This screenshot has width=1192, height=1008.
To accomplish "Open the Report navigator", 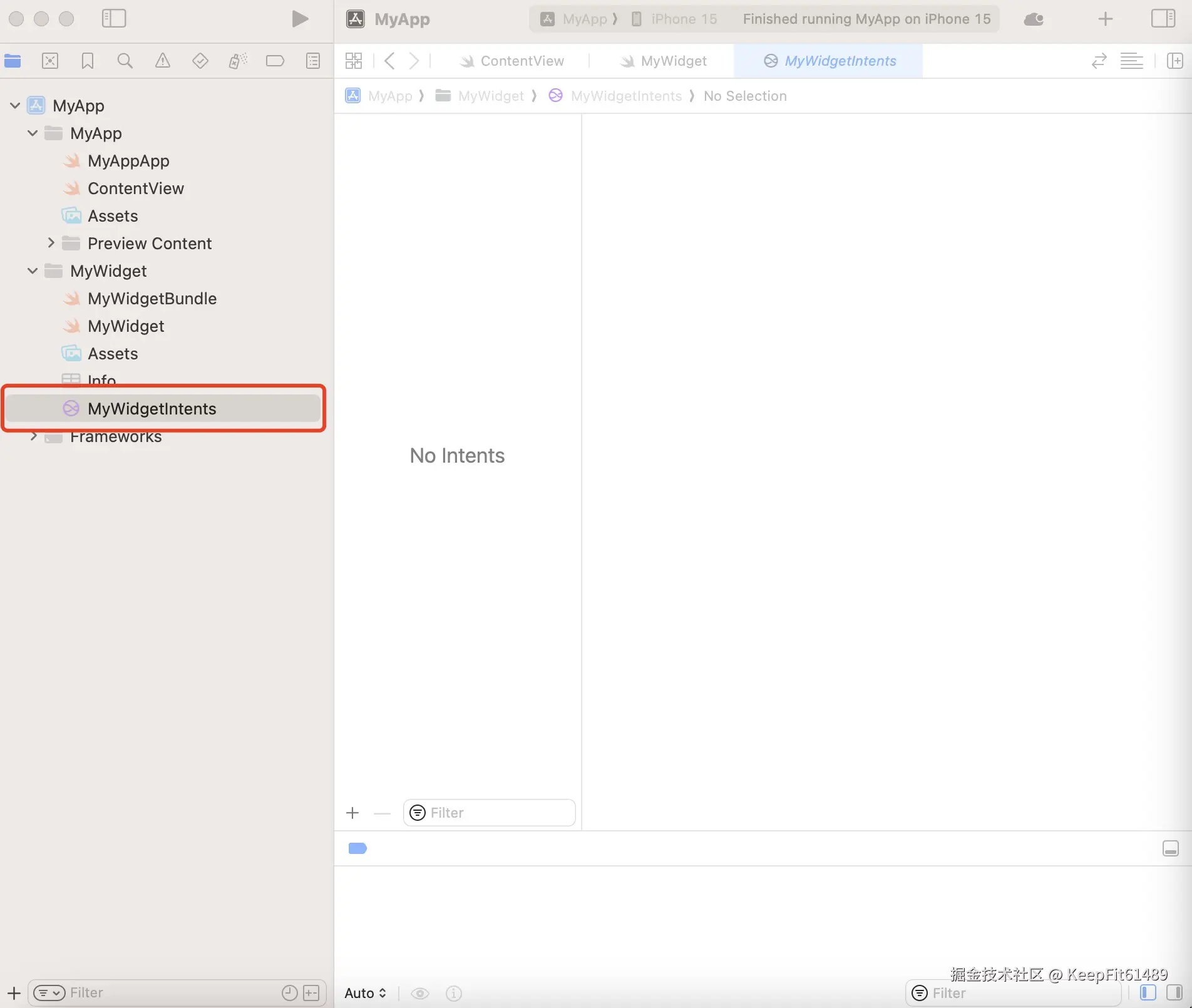I will [313, 61].
